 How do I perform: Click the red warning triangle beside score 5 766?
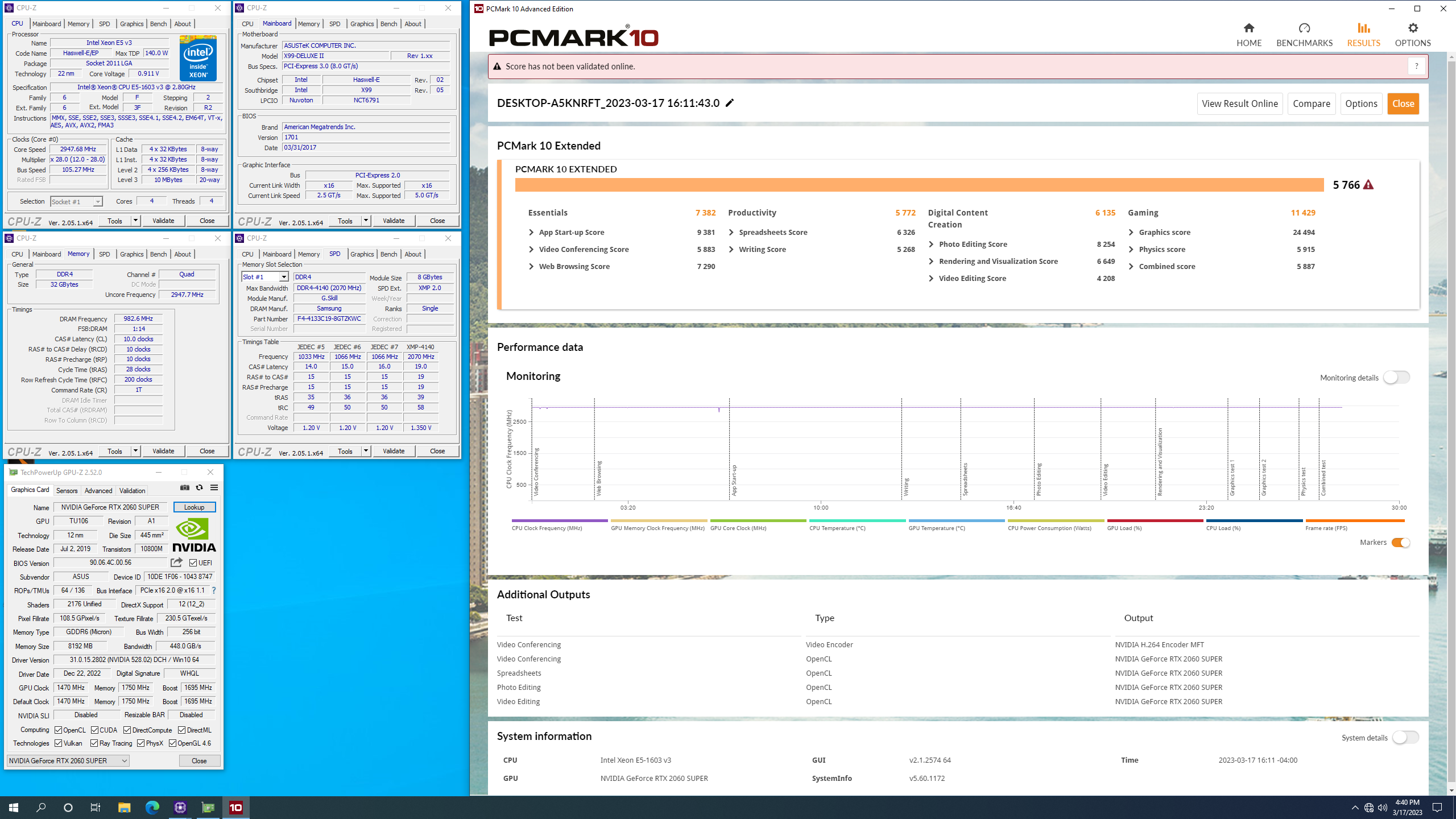click(x=1368, y=185)
